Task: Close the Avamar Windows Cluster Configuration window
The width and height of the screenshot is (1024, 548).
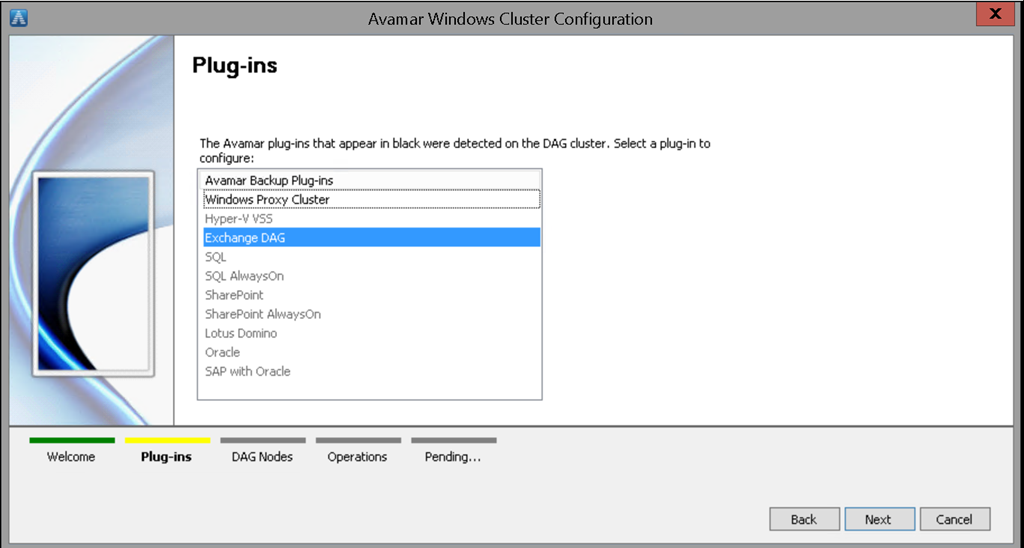Action: [x=995, y=14]
